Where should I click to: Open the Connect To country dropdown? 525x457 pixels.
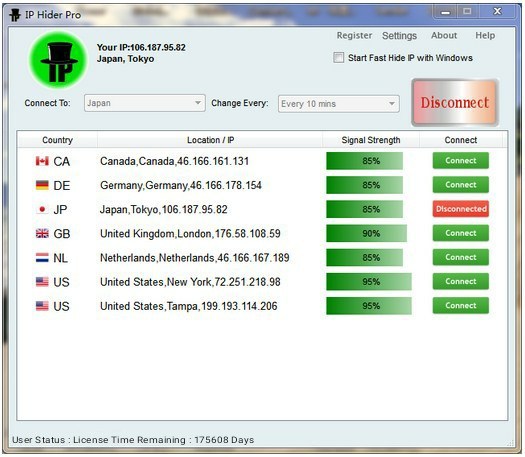[x=145, y=103]
